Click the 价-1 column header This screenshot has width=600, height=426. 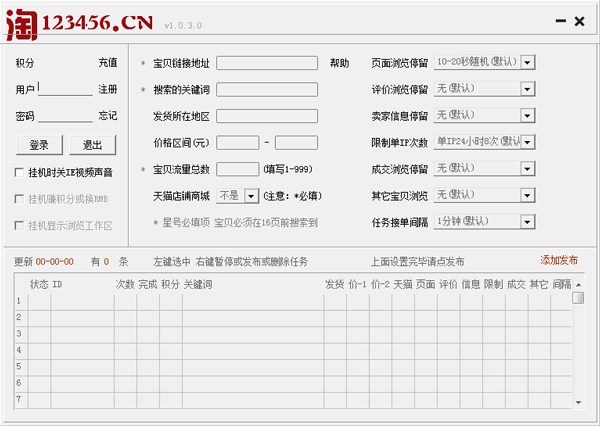tap(357, 284)
